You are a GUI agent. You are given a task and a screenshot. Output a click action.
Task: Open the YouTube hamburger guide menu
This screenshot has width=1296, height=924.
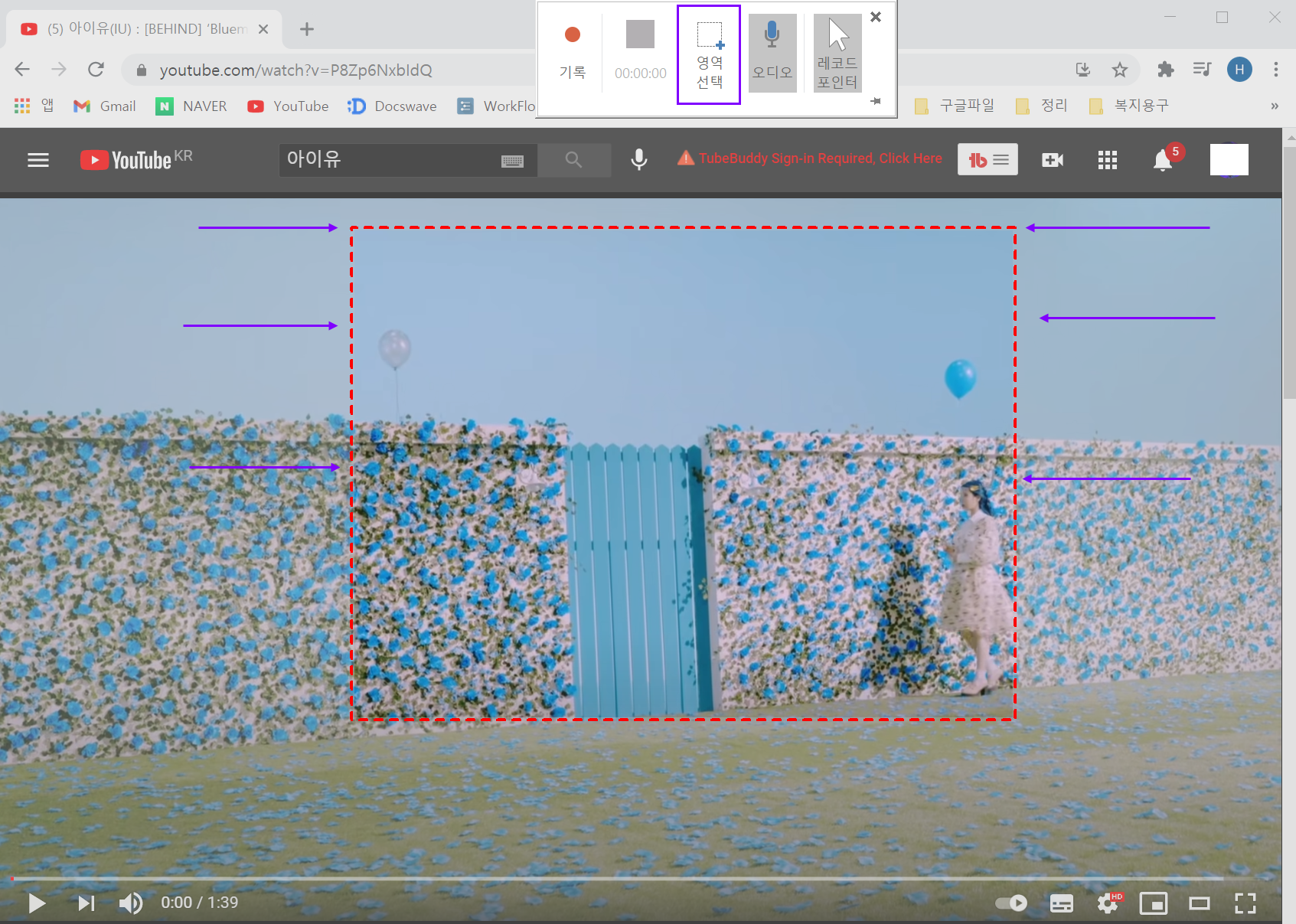(x=38, y=160)
